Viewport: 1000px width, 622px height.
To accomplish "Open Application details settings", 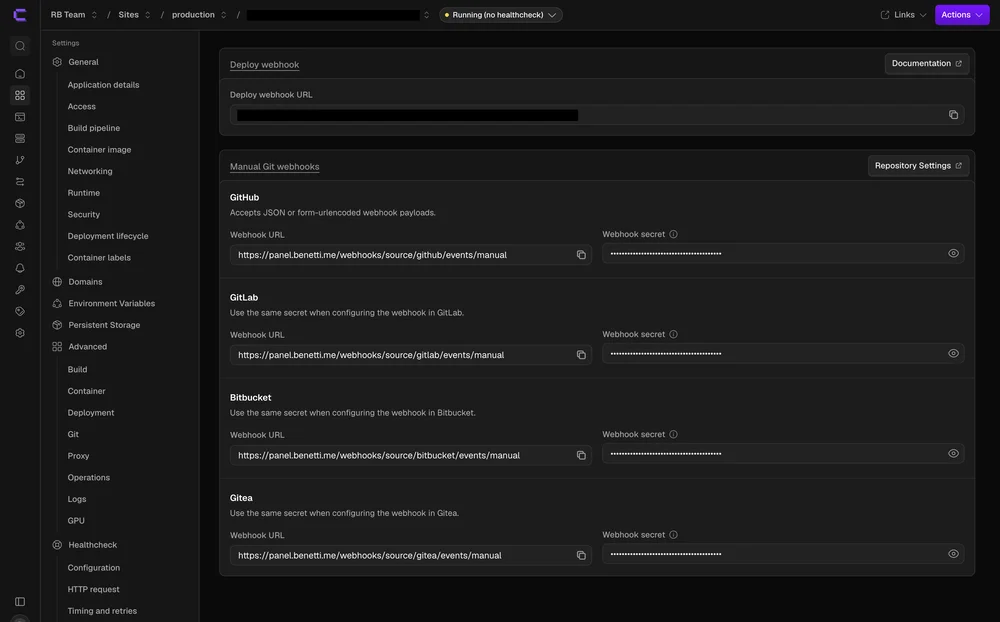I will pyautogui.click(x=103, y=85).
